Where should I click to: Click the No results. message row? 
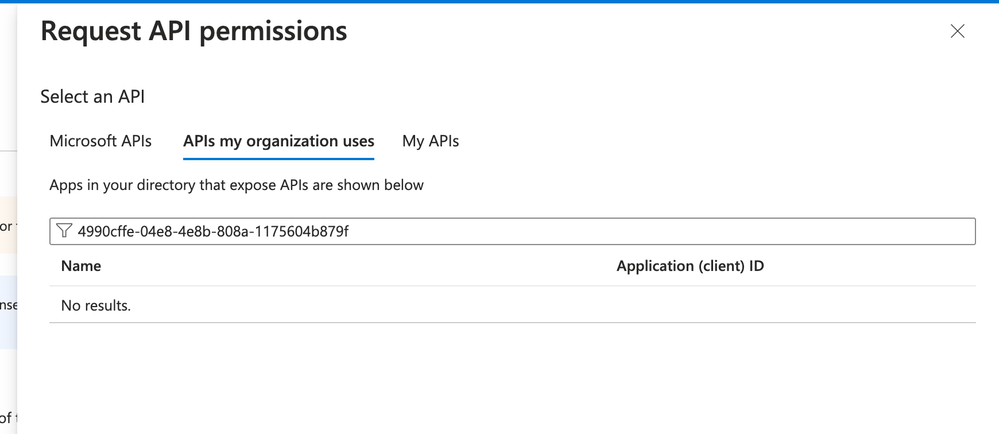pyautogui.click(x=96, y=305)
